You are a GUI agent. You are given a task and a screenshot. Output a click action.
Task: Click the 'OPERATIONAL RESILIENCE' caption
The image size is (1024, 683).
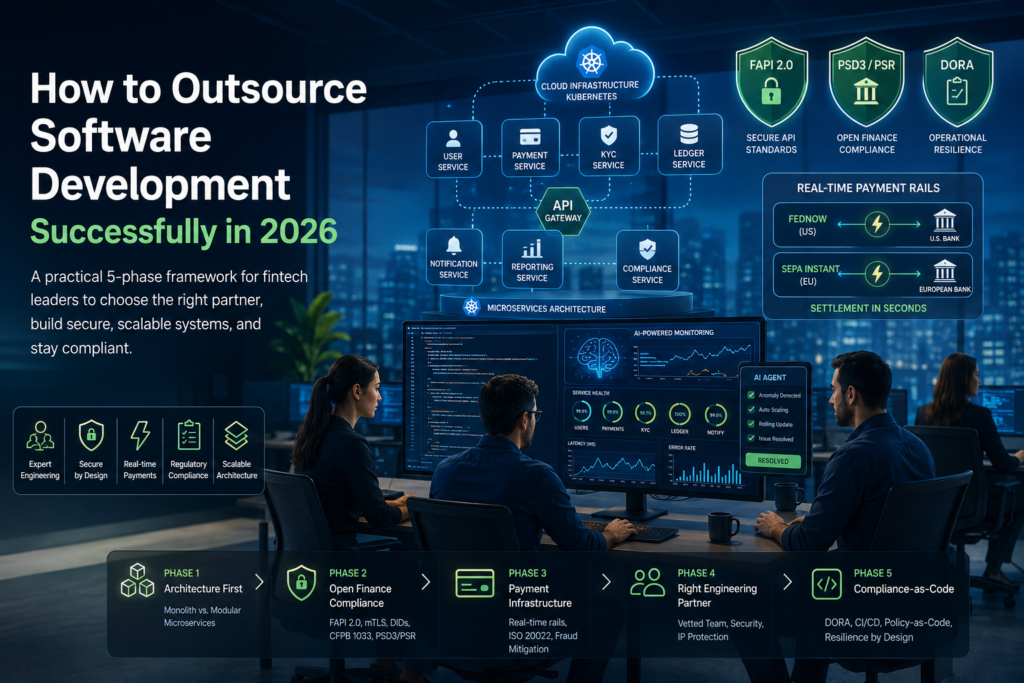coord(957,144)
